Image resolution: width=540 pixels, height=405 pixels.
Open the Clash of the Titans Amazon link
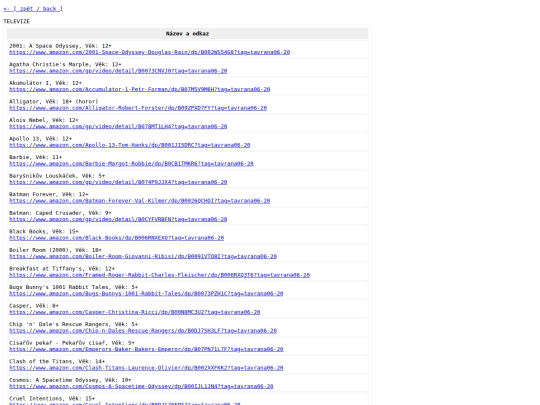click(146, 368)
